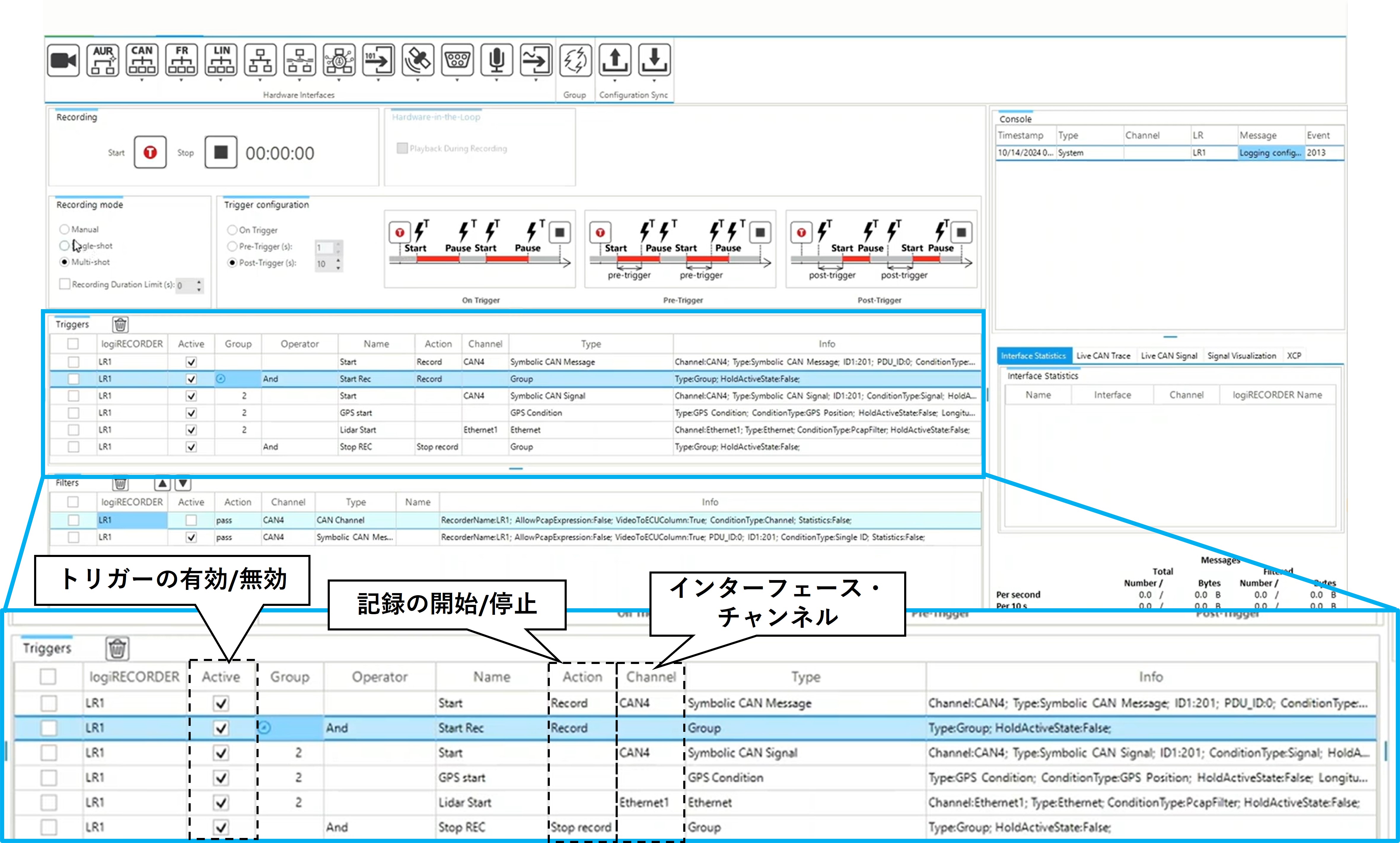Open dropdown arrow under upload configuration icon

(615, 81)
